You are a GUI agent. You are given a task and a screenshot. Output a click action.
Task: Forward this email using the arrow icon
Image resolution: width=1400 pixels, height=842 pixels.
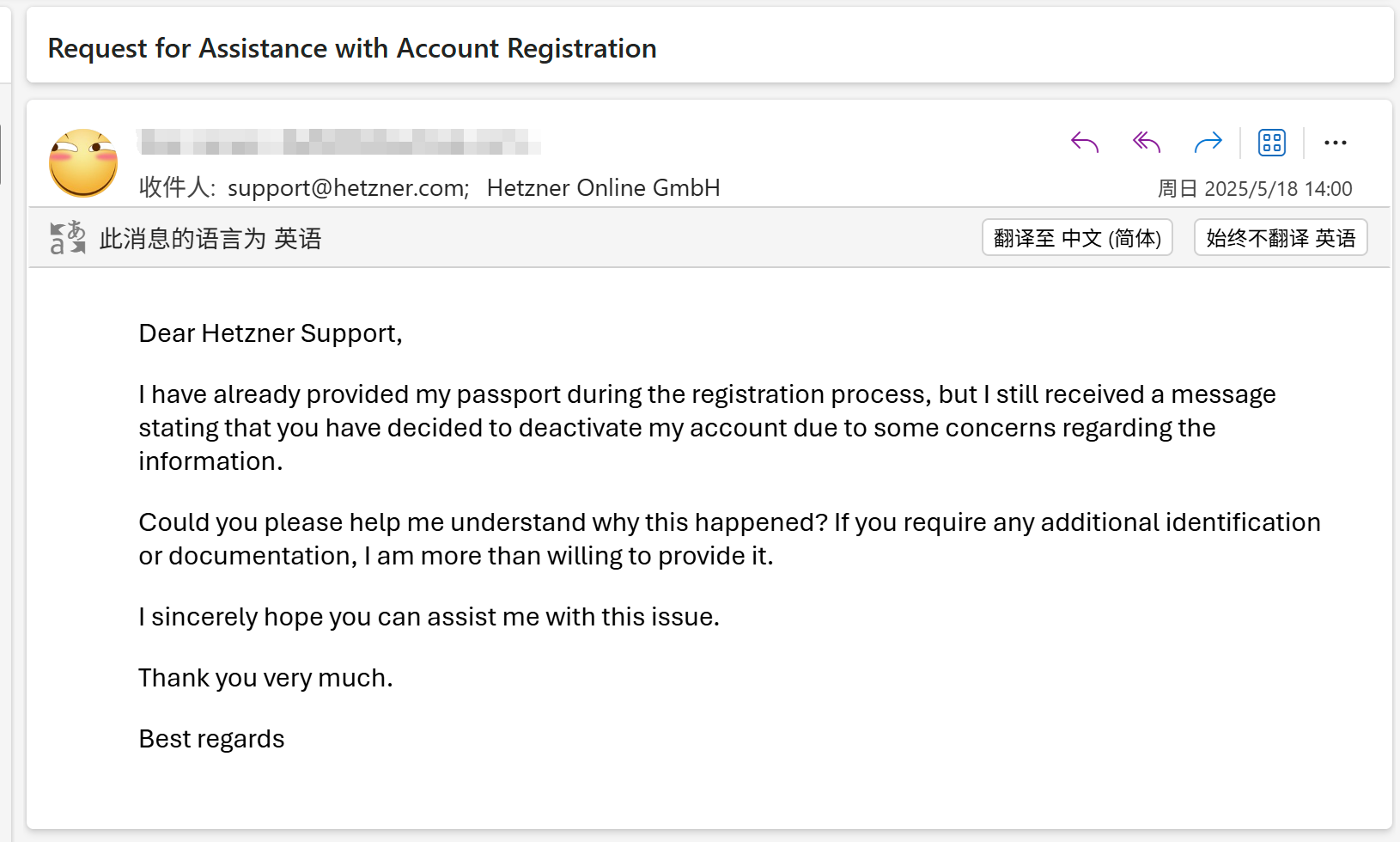click(1208, 143)
